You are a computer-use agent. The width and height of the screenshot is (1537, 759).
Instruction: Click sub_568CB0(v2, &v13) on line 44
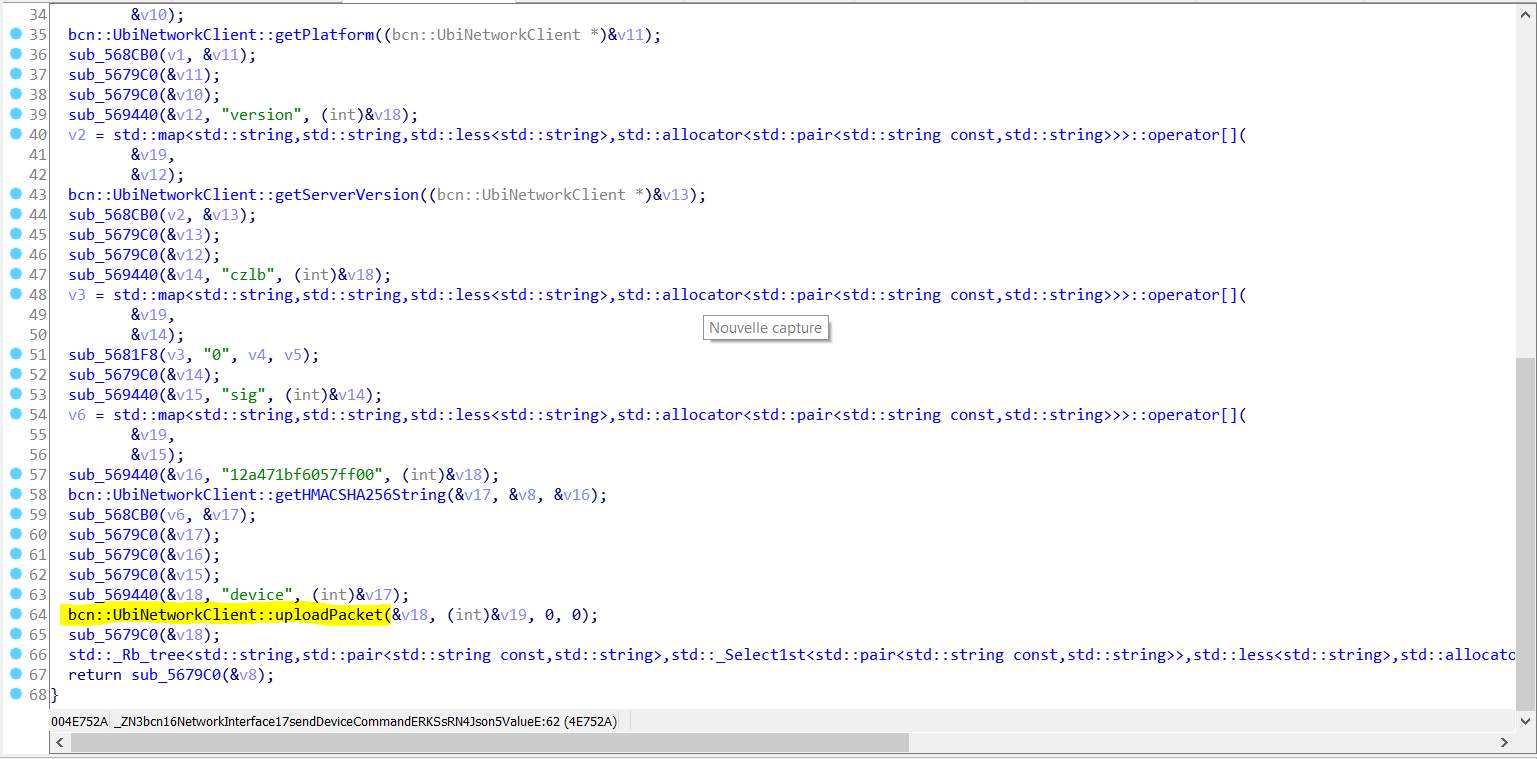[x=162, y=214]
